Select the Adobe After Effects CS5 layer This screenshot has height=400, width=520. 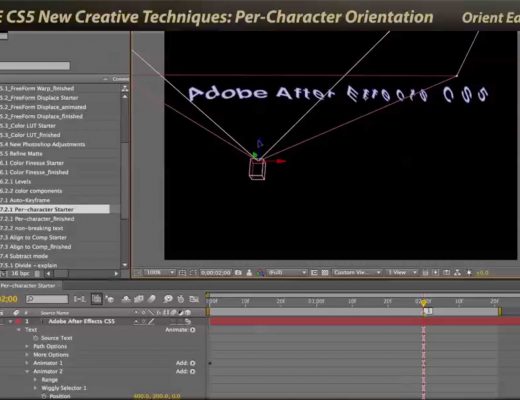[81, 321]
